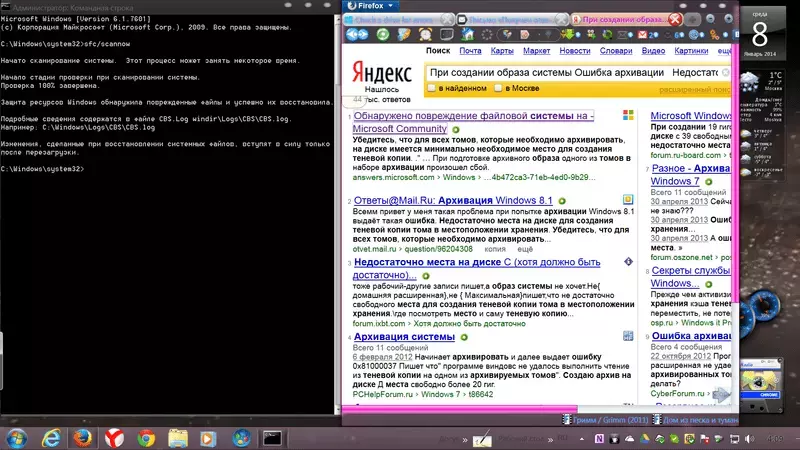Open a new tab with plus button
800x450 pixels.
692,19
